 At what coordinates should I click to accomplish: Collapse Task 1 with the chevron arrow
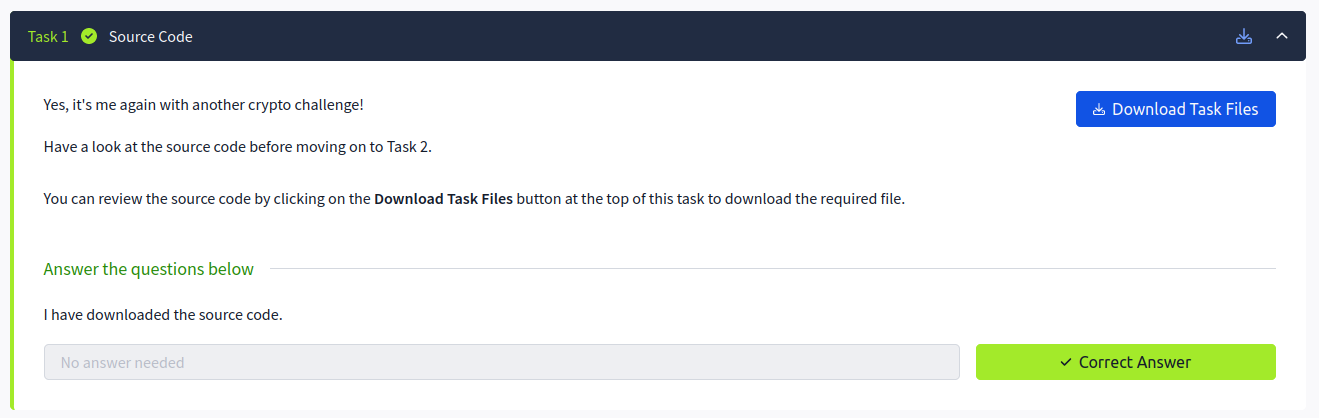point(1282,36)
